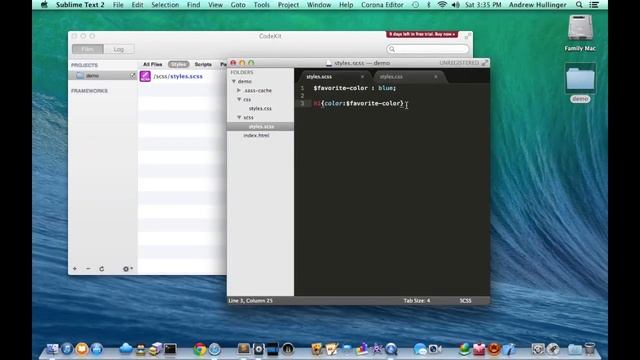640x360 pixels.
Task: Click the Time Machine menu bar icon
Action: [x=415, y=5]
